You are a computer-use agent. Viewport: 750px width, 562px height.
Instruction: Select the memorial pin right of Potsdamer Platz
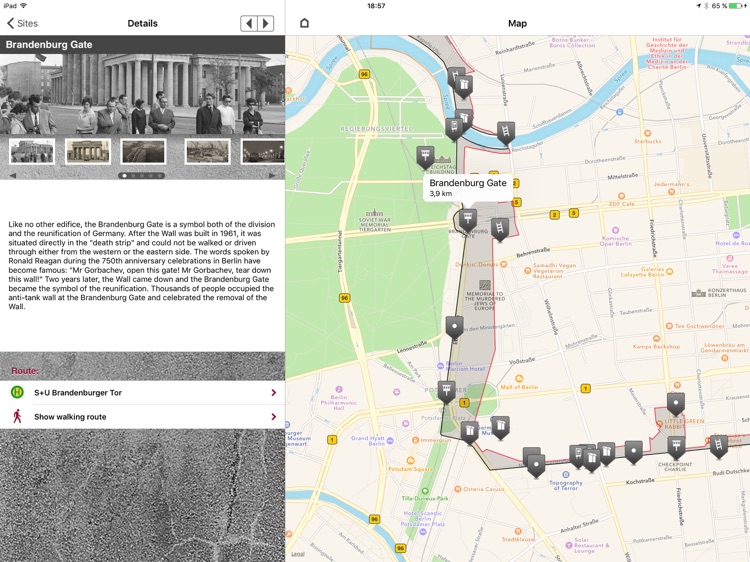click(x=500, y=427)
